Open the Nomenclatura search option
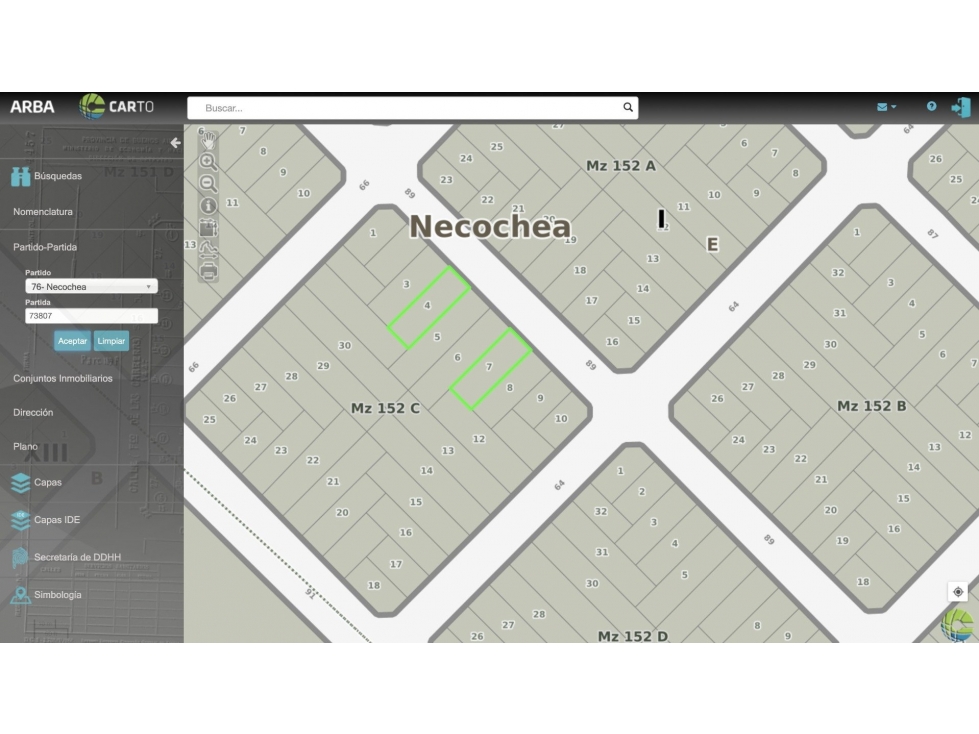 click(x=43, y=212)
